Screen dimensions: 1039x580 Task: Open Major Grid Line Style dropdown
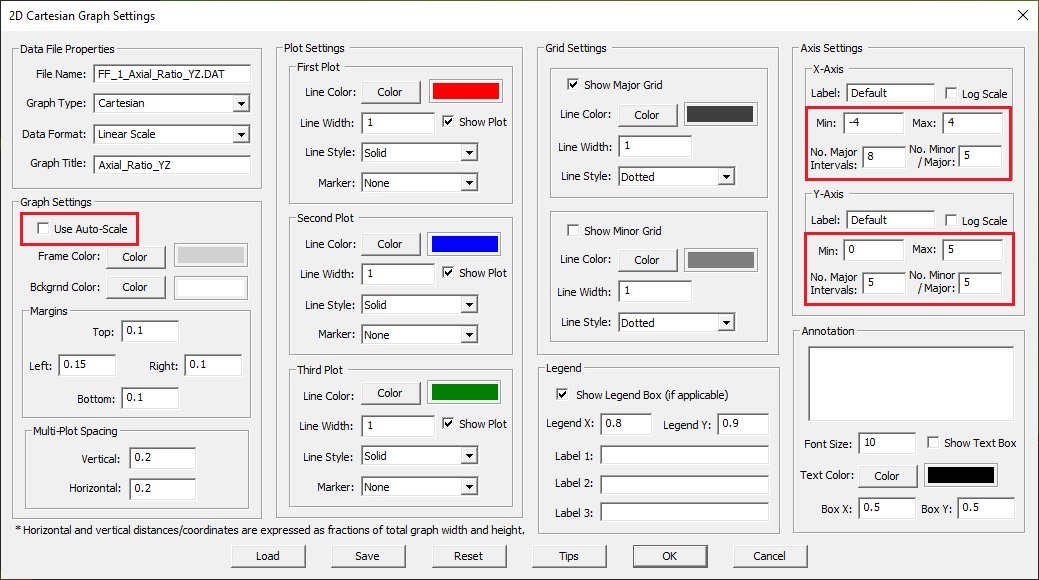pyautogui.click(x=726, y=177)
